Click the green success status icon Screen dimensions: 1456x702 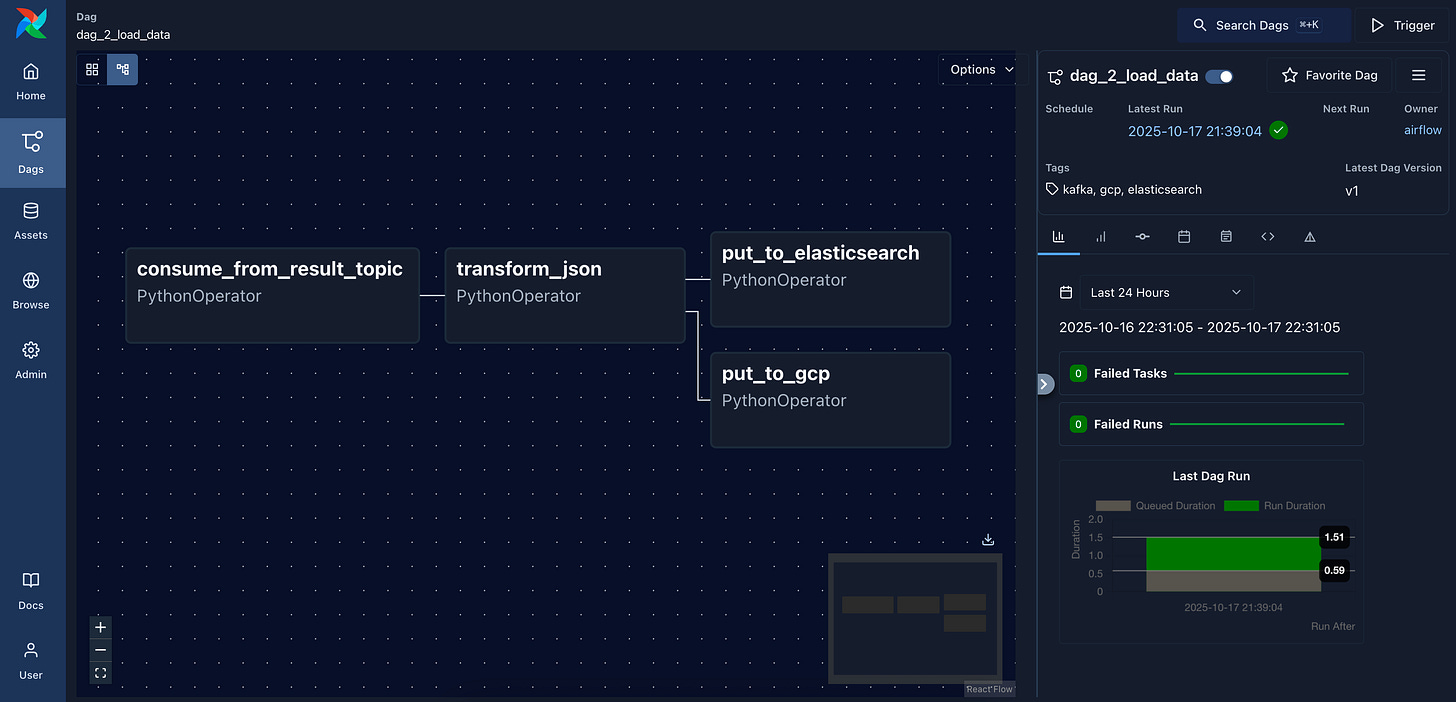1278,130
